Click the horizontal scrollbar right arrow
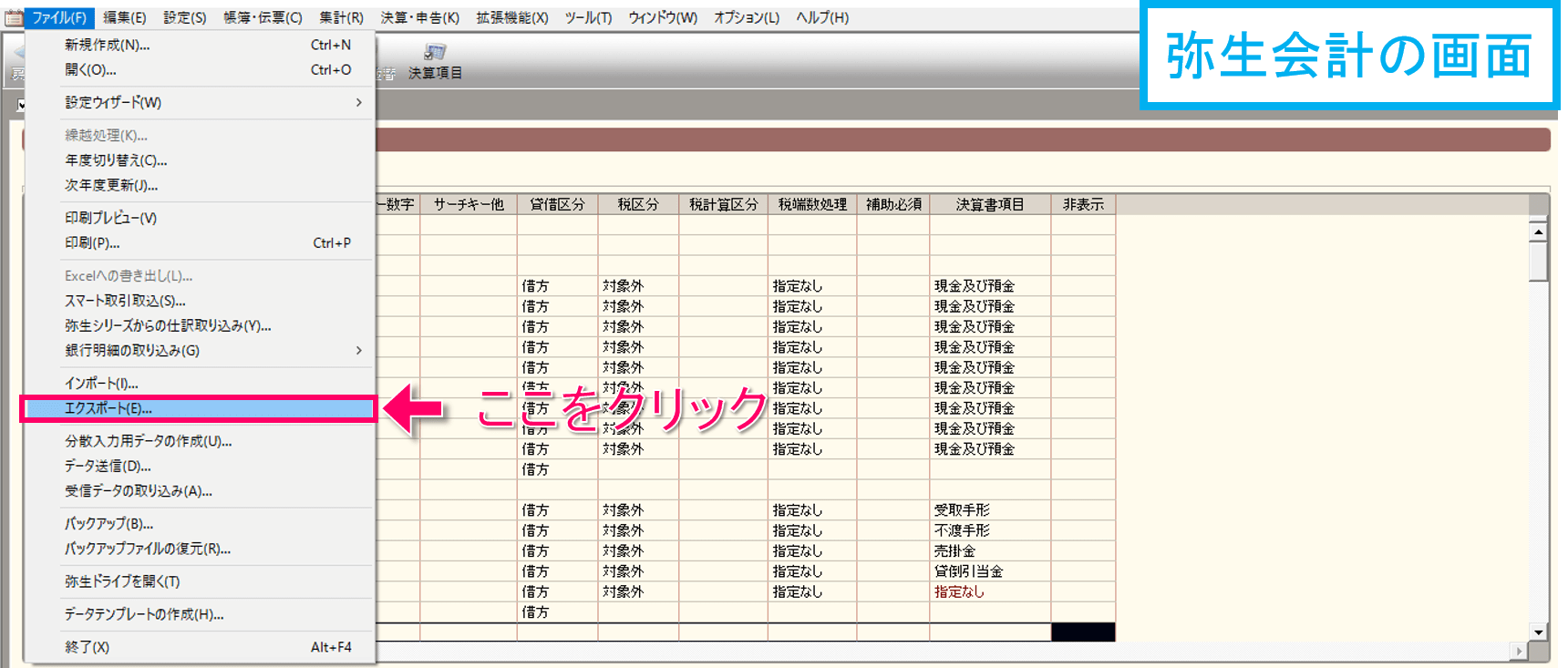This screenshot has width=1568, height=668. [1519, 651]
